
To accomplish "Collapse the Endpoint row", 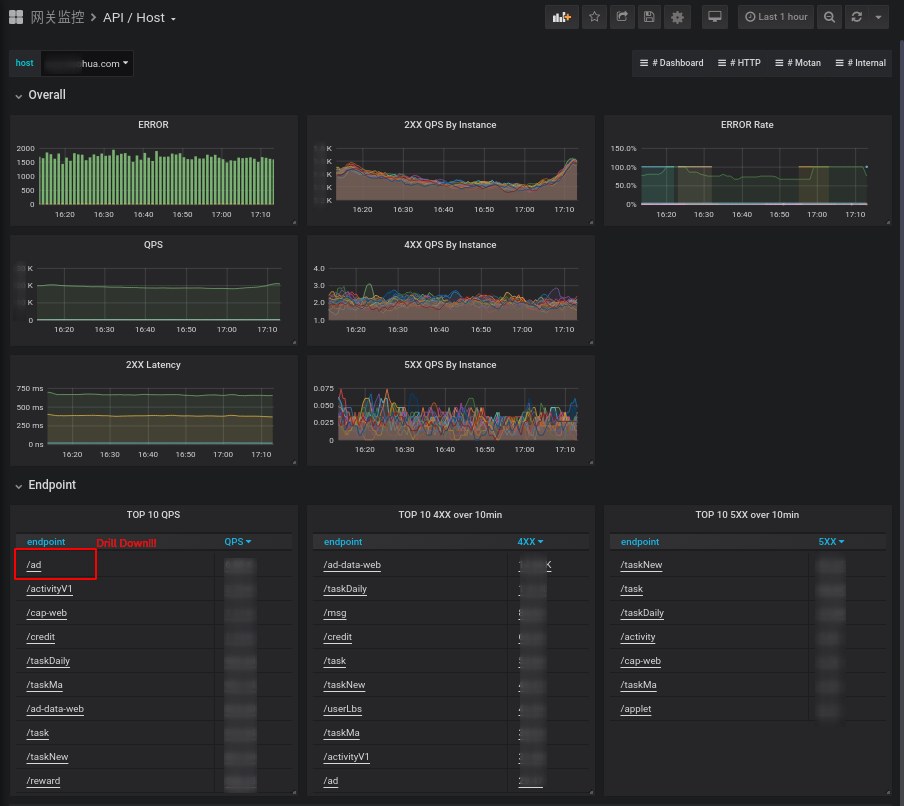I will (51, 485).
